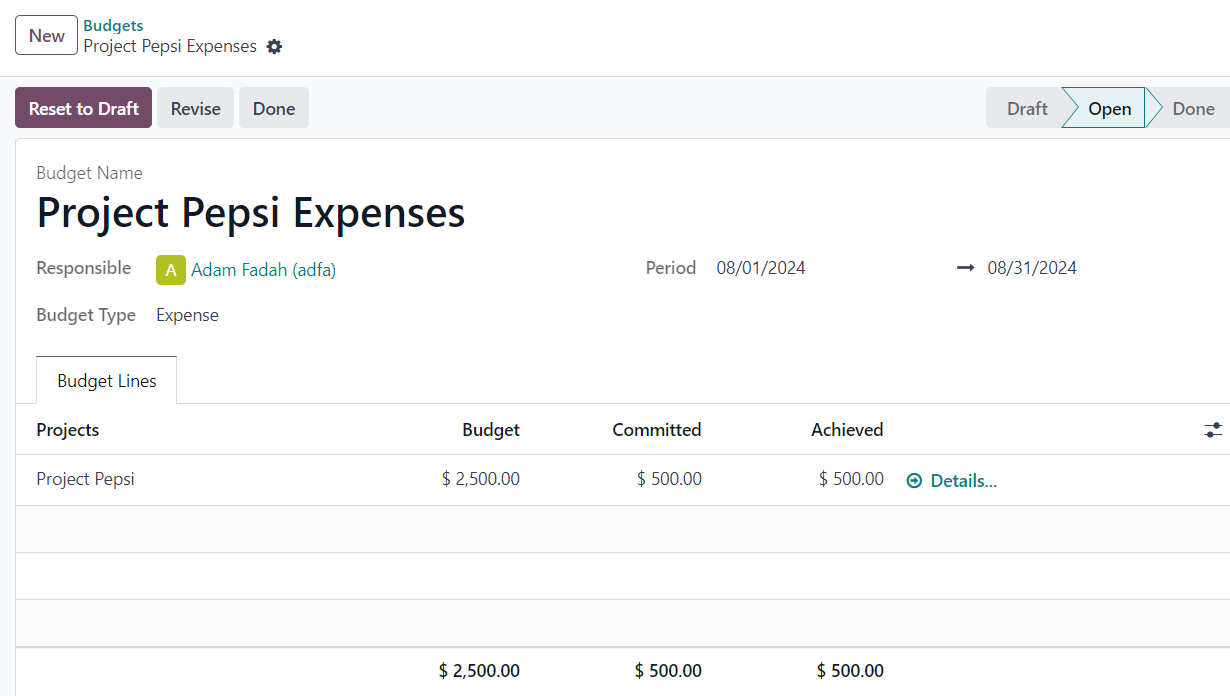This screenshot has width=1230, height=696.
Task: Sort by the Projects column header
Action: pyautogui.click(x=68, y=430)
